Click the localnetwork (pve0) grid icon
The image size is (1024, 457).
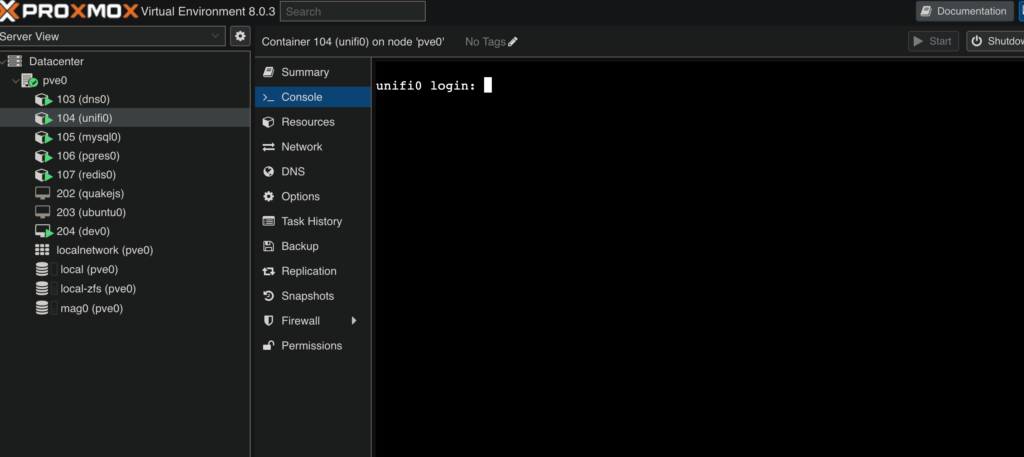(x=42, y=250)
